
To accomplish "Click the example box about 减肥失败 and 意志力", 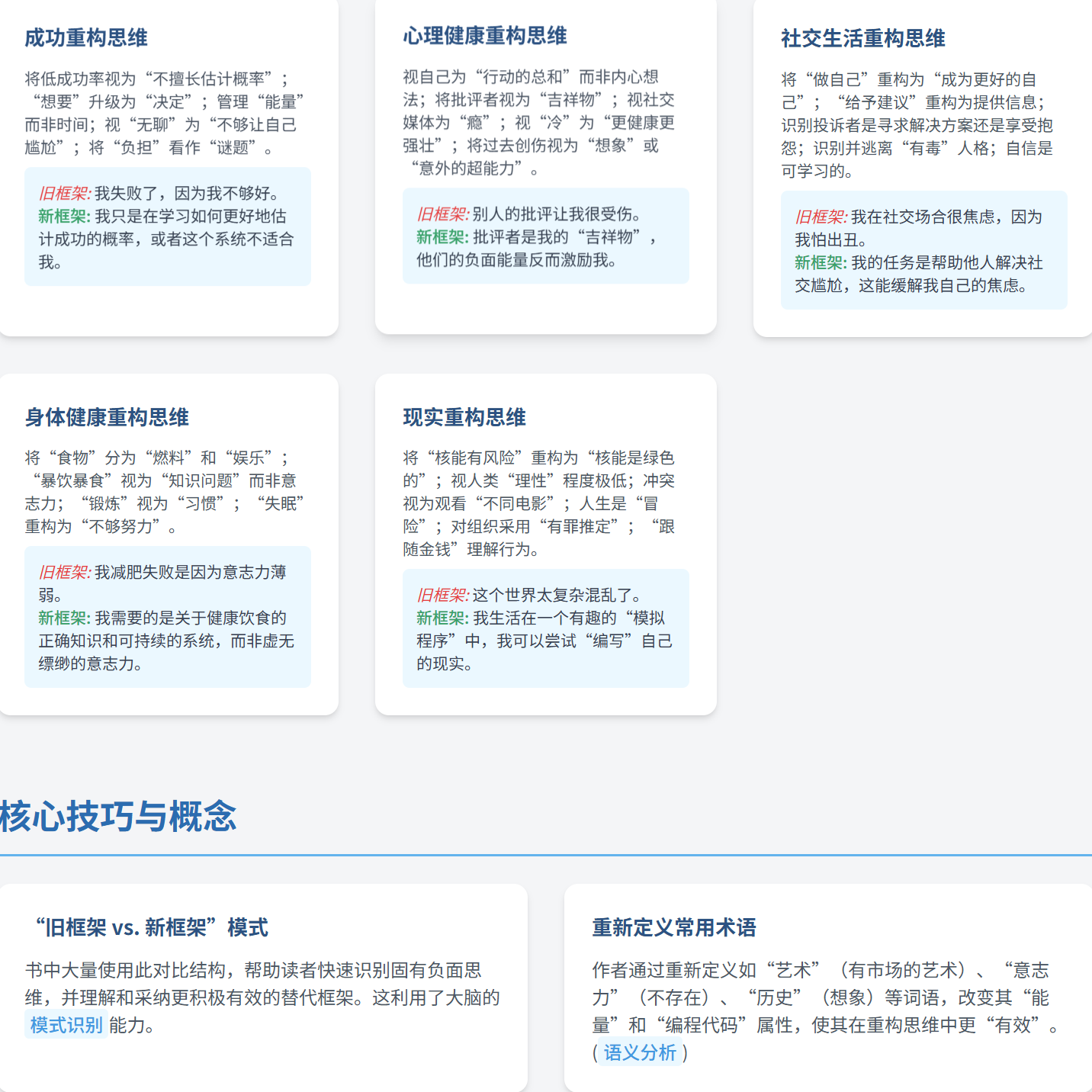I will pyautogui.click(x=167, y=617).
